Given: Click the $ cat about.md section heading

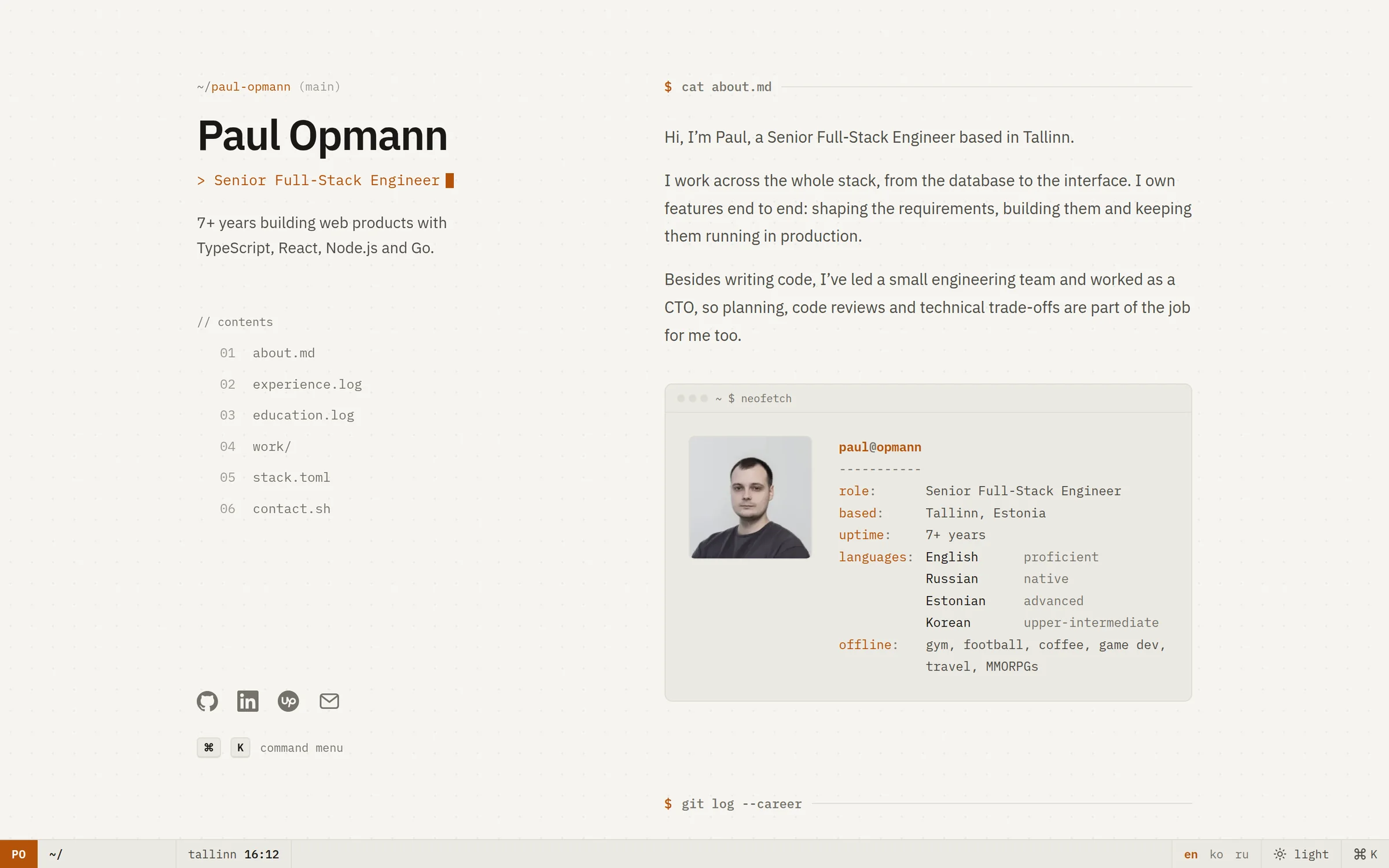Looking at the screenshot, I should (718, 87).
